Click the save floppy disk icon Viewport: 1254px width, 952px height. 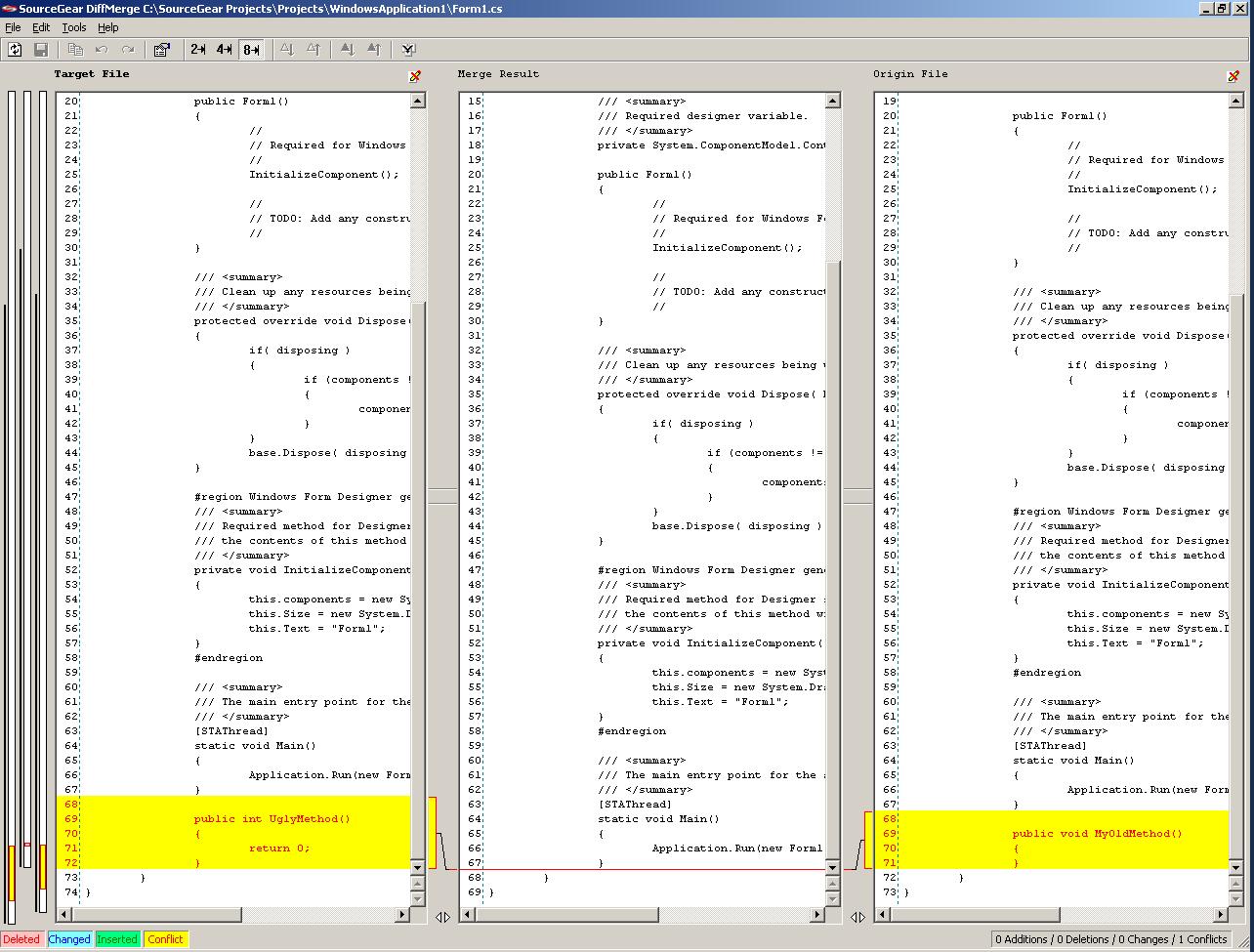[41, 49]
